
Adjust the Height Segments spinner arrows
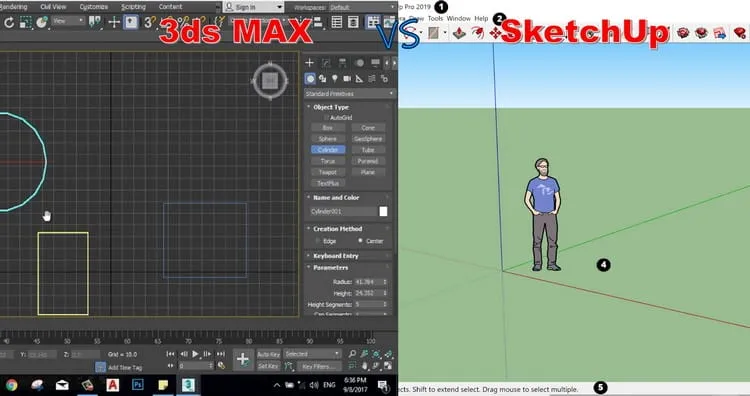(385, 304)
